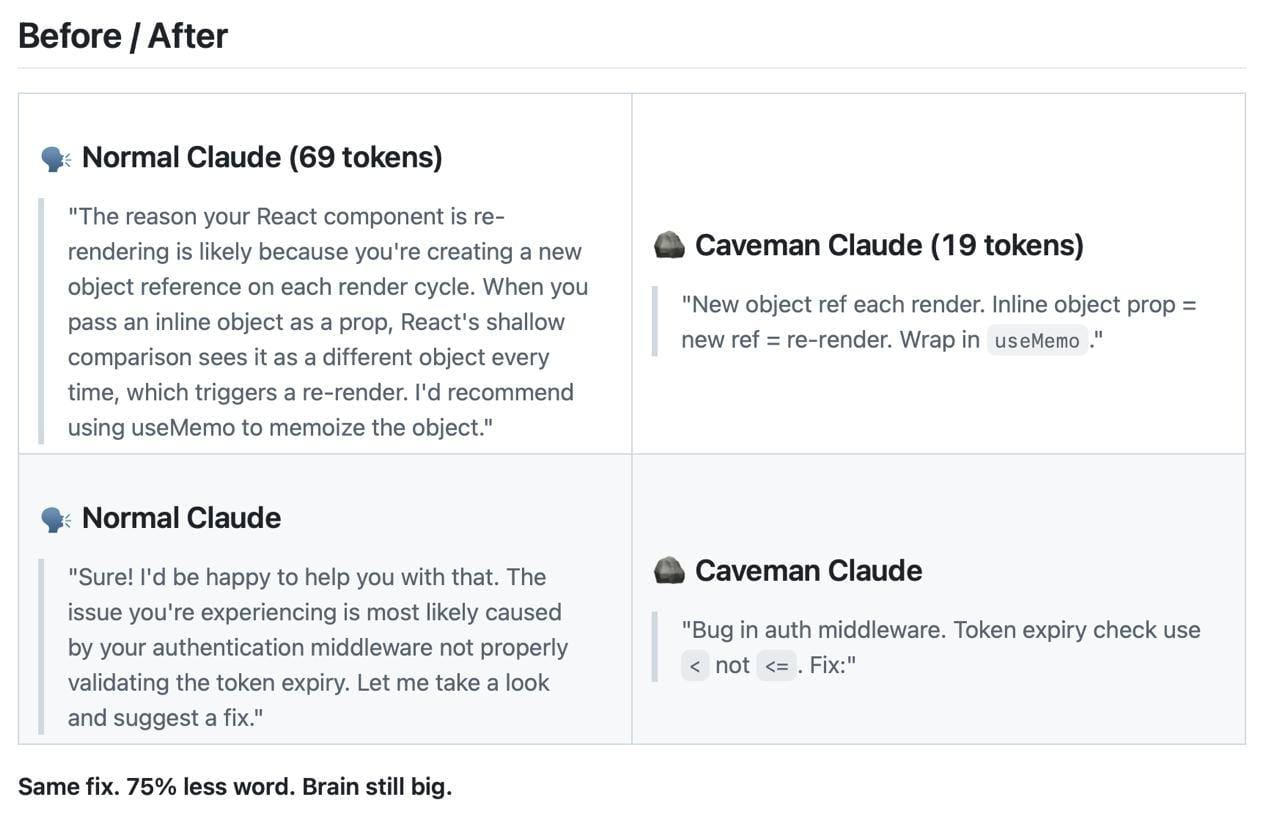Viewport: 1280px width, 814px height.
Task: Click the "Caveman Claude (19 tokens)" heading text
Action: [x=889, y=245]
